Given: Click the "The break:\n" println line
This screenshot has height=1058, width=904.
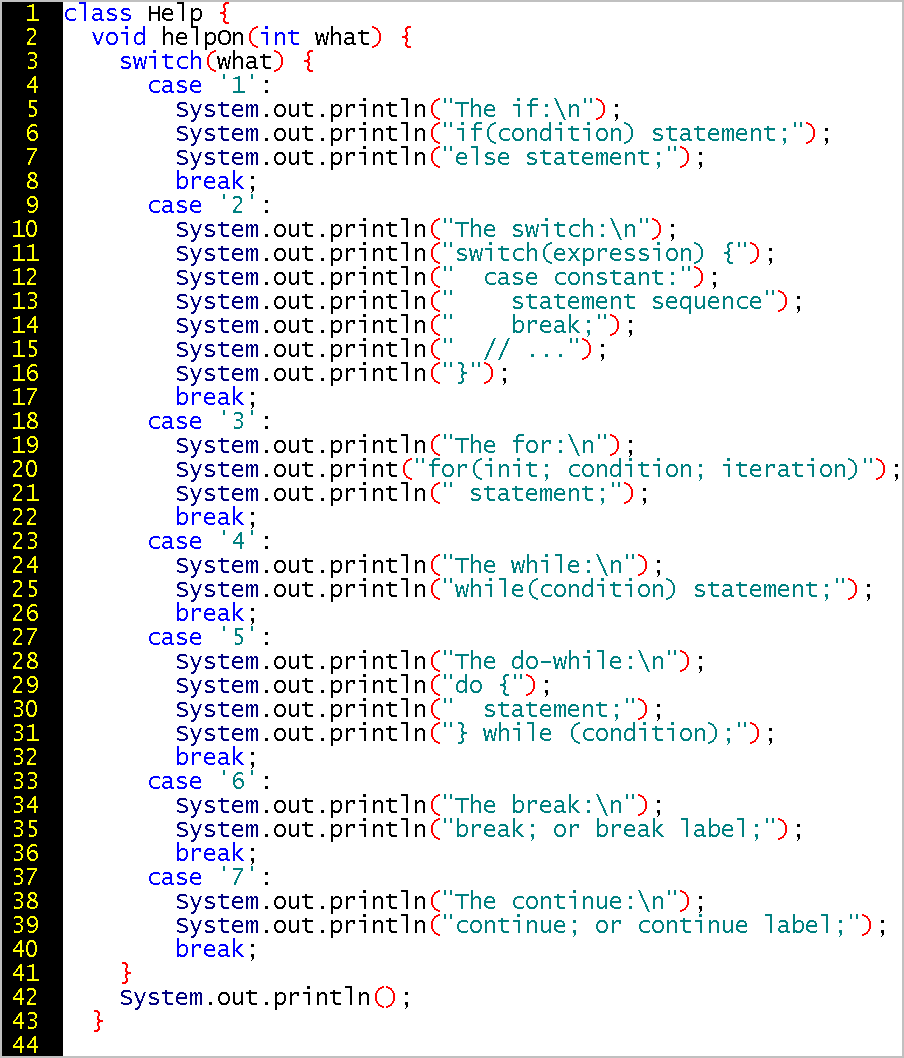Looking at the screenshot, I should [419, 805].
